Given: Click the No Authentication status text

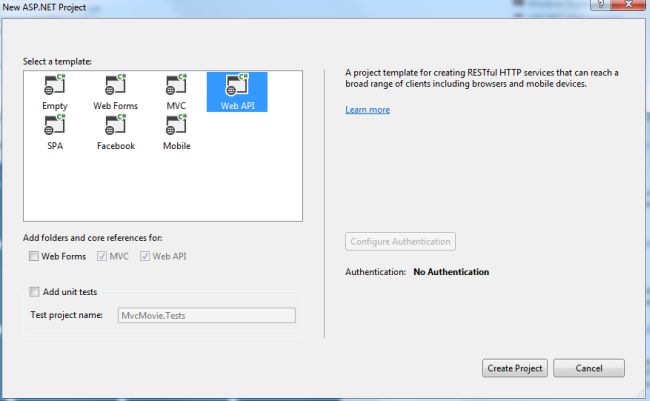Looking at the screenshot, I should click(x=451, y=272).
